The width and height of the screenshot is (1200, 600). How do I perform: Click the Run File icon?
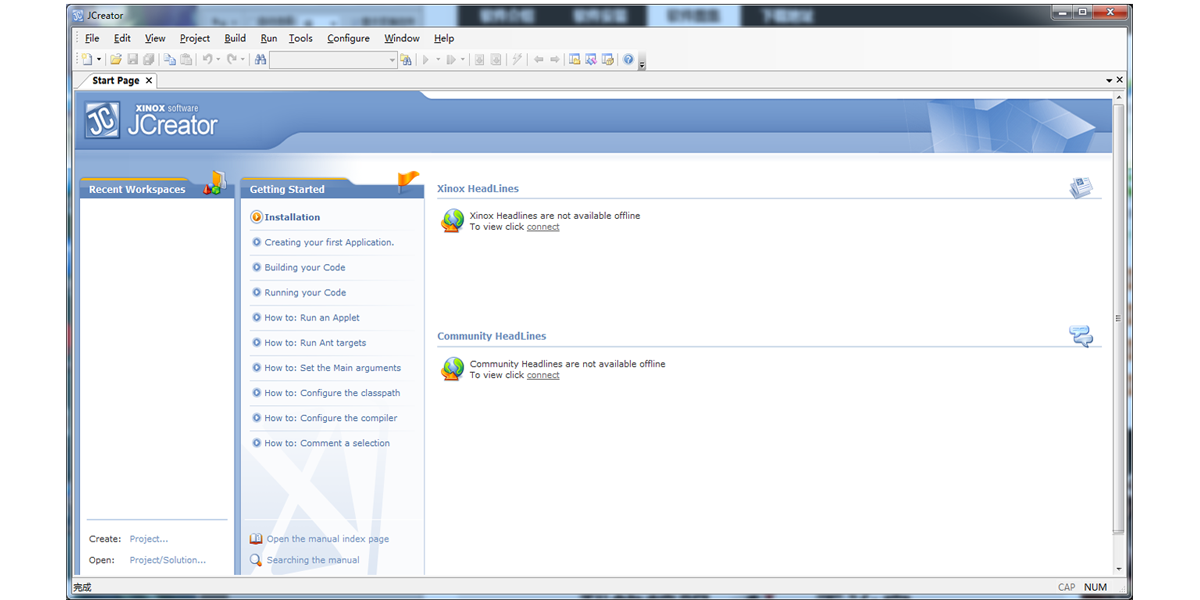[450, 59]
